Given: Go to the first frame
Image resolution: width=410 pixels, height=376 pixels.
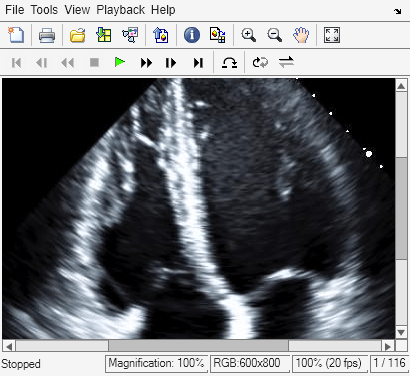Looking at the screenshot, I should click(x=16, y=62).
